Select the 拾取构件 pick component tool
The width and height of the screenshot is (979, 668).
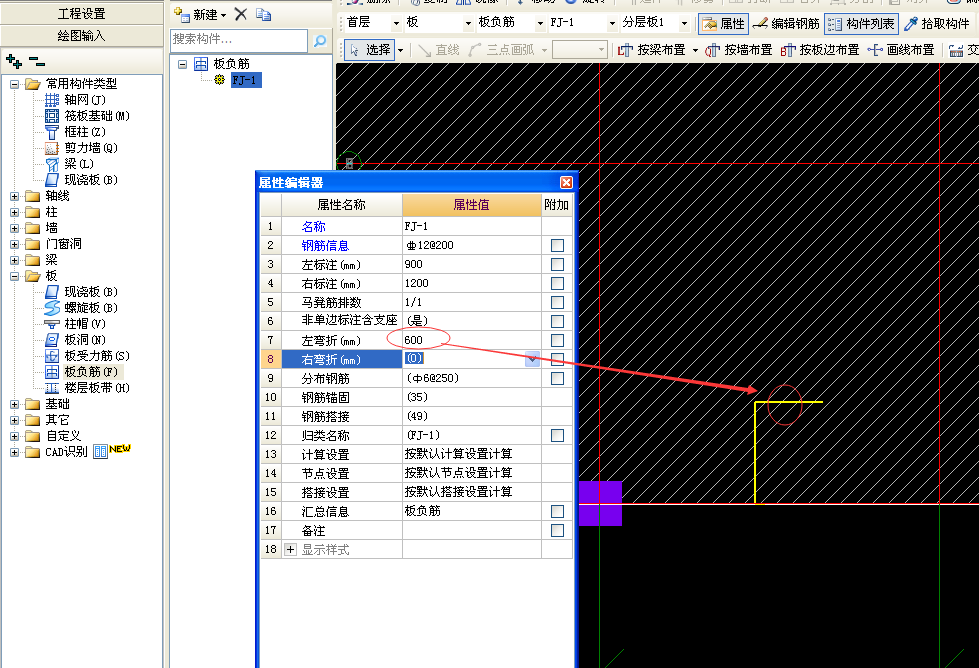[937, 23]
